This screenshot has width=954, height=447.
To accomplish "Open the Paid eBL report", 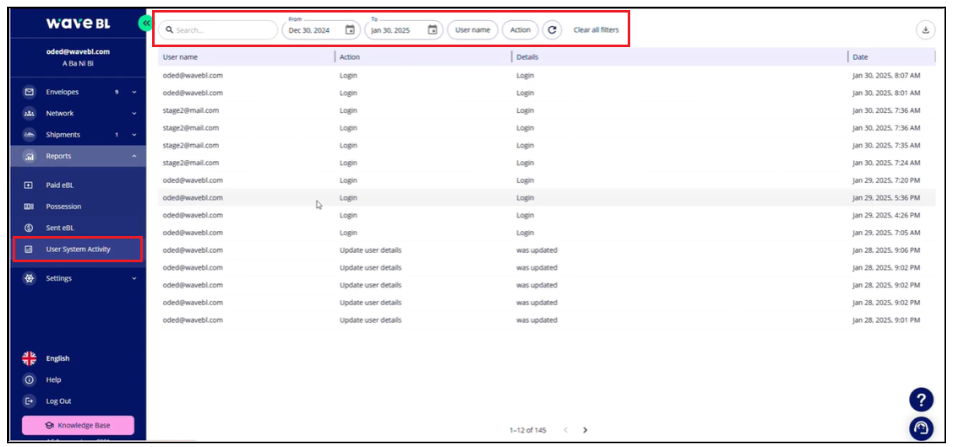I will (60, 185).
